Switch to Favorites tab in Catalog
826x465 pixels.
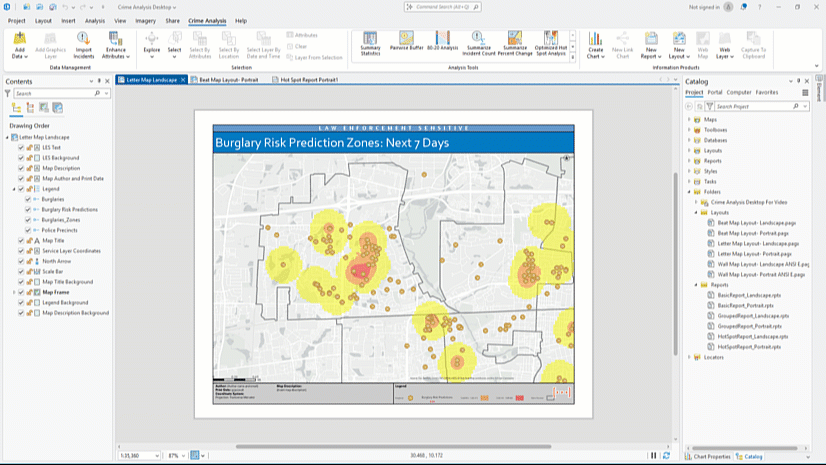[766, 92]
